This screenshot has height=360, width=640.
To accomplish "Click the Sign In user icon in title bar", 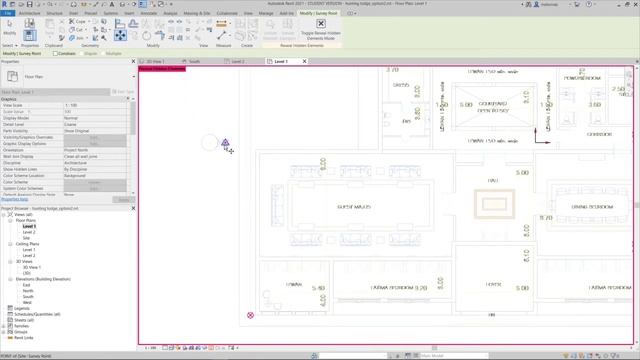I will click(536, 4).
